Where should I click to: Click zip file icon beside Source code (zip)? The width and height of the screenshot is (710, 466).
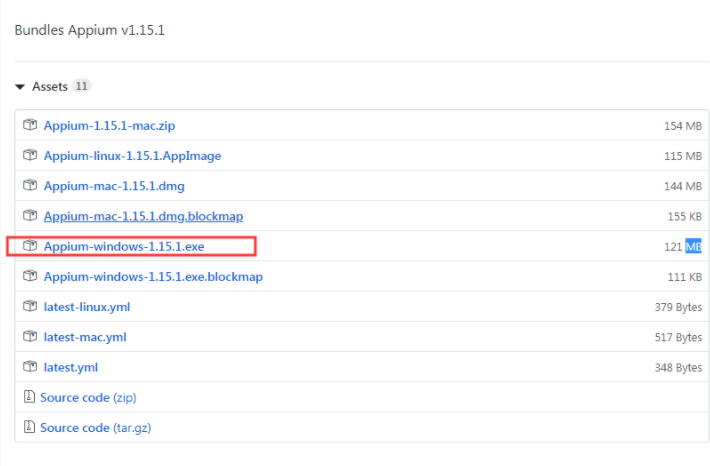pos(29,397)
